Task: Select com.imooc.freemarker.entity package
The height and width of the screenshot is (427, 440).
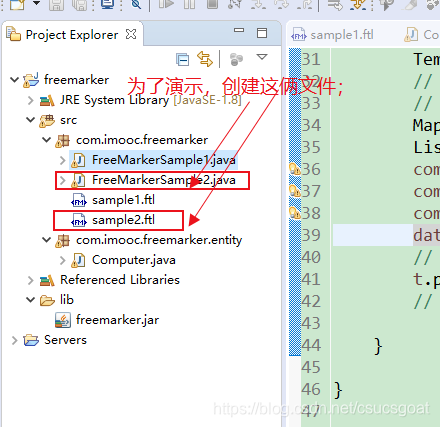Action: point(159,240)
